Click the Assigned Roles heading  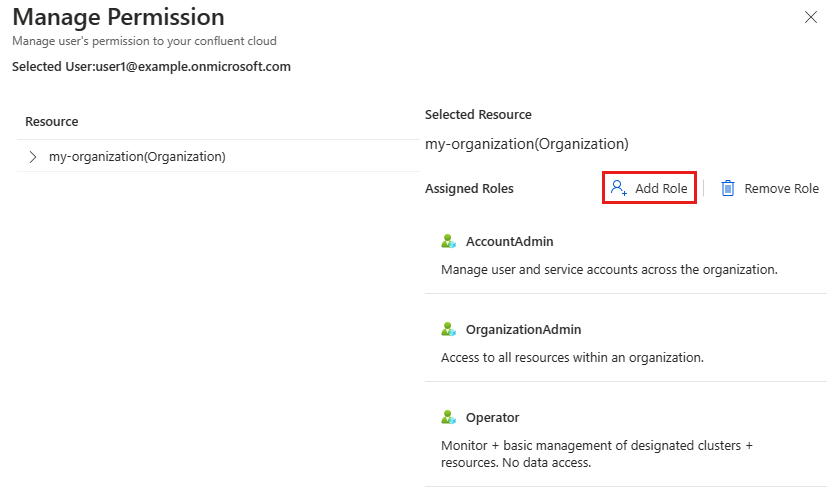tap(469, 189)
